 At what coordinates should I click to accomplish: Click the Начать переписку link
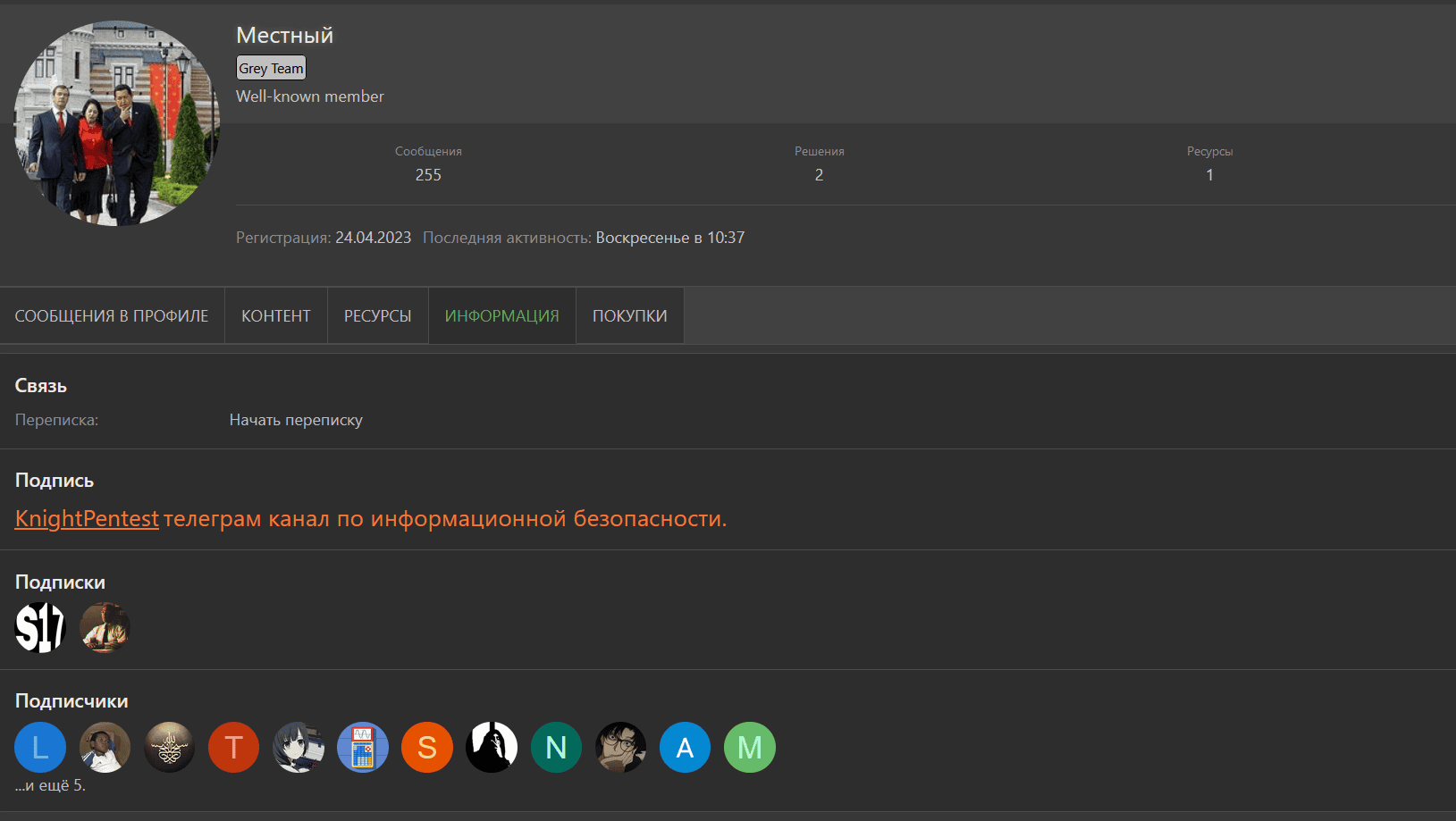point(296,420)
